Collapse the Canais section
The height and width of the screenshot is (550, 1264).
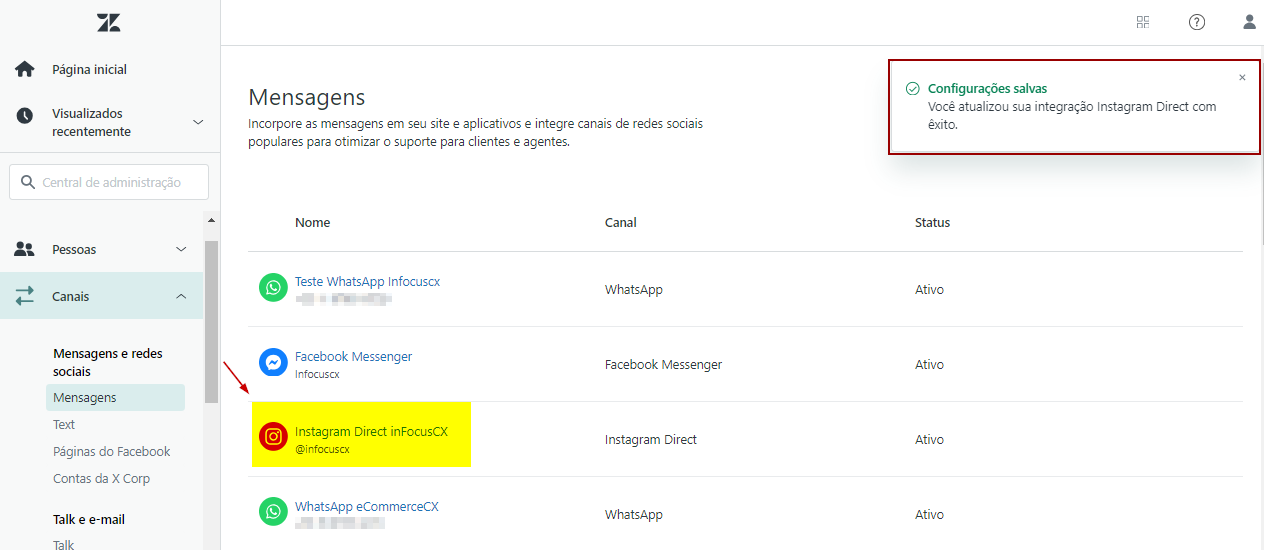[181, 296]
